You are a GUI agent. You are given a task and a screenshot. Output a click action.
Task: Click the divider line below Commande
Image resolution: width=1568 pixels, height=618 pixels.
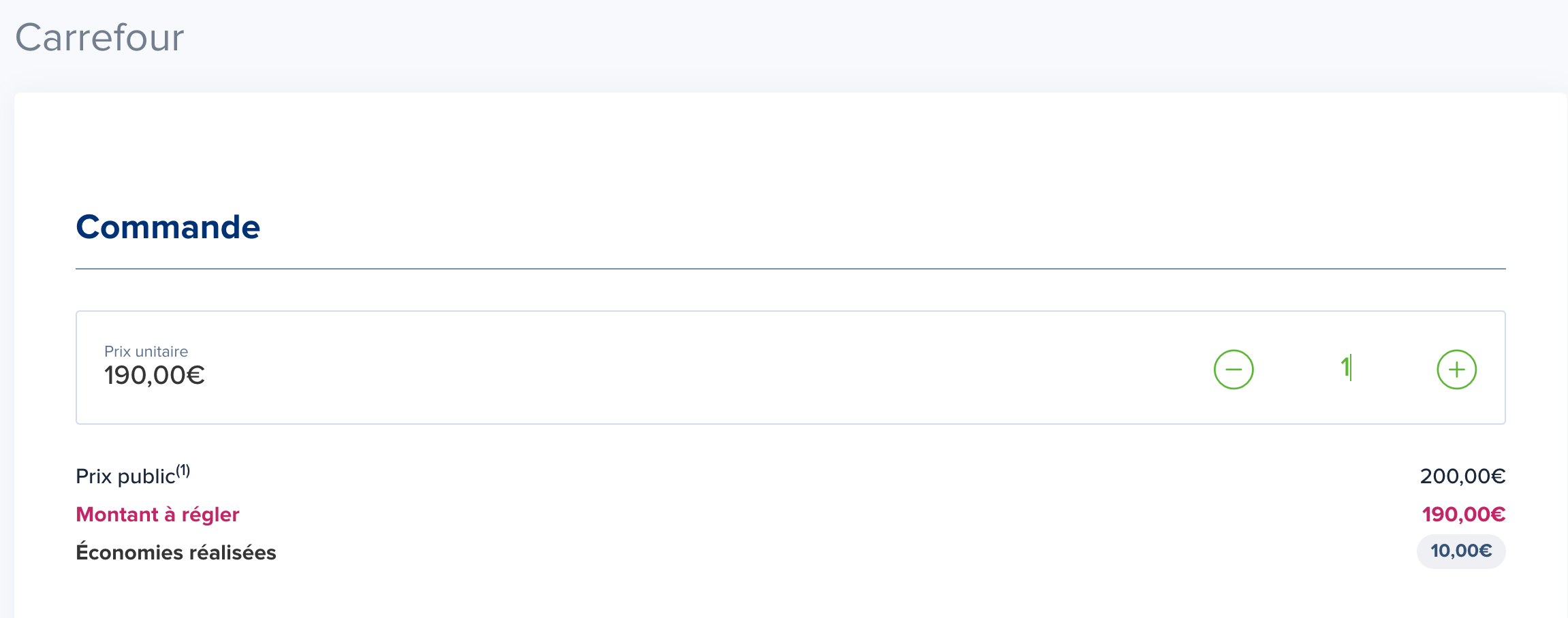(790, 269)
